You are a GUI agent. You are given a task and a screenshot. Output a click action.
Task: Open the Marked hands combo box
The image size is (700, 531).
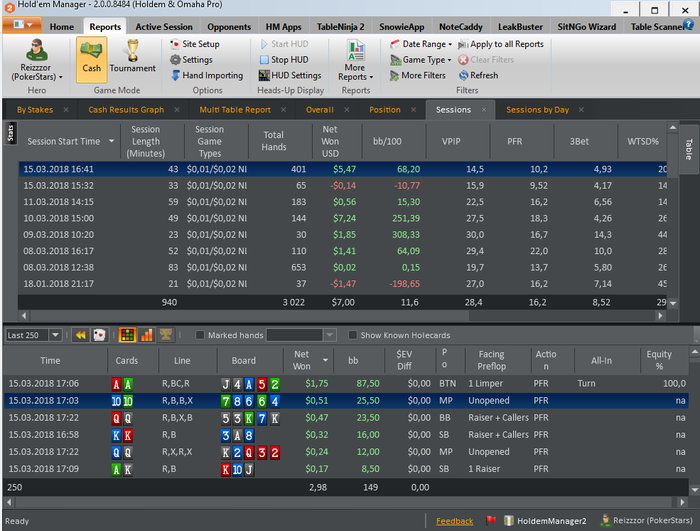[x=329, y=335]
